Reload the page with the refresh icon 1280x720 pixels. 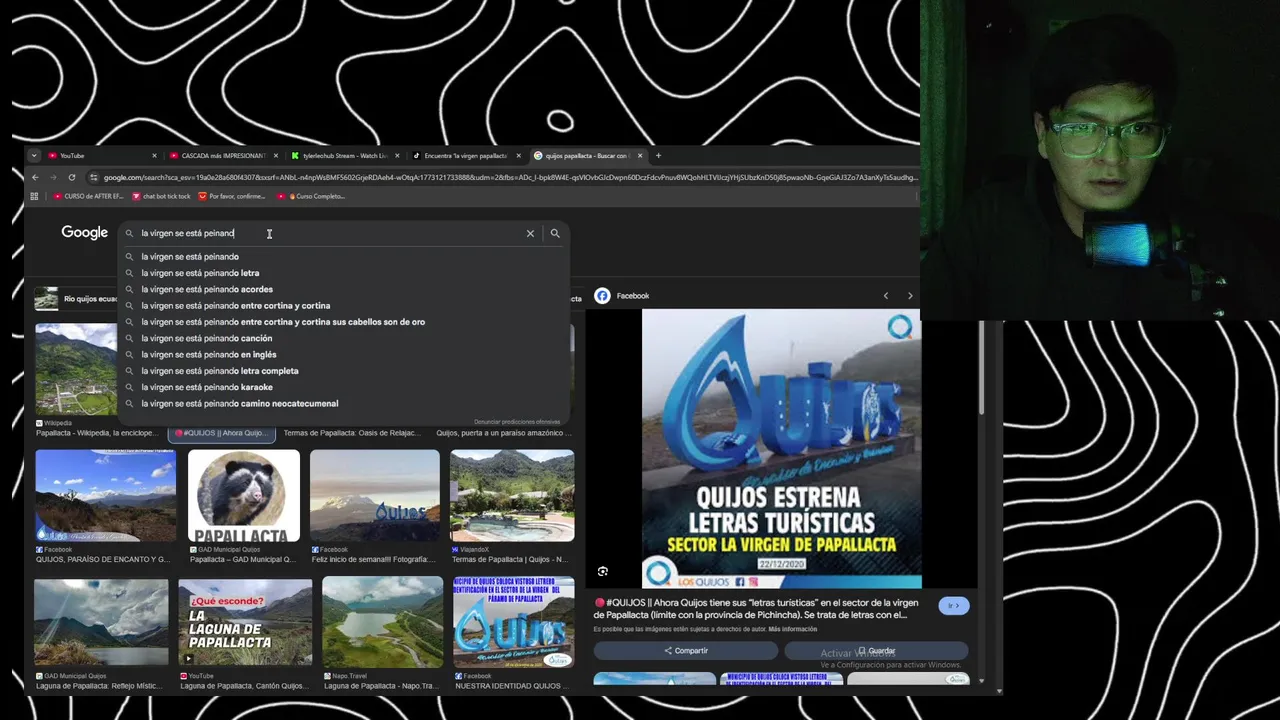(x=71, y=177)
